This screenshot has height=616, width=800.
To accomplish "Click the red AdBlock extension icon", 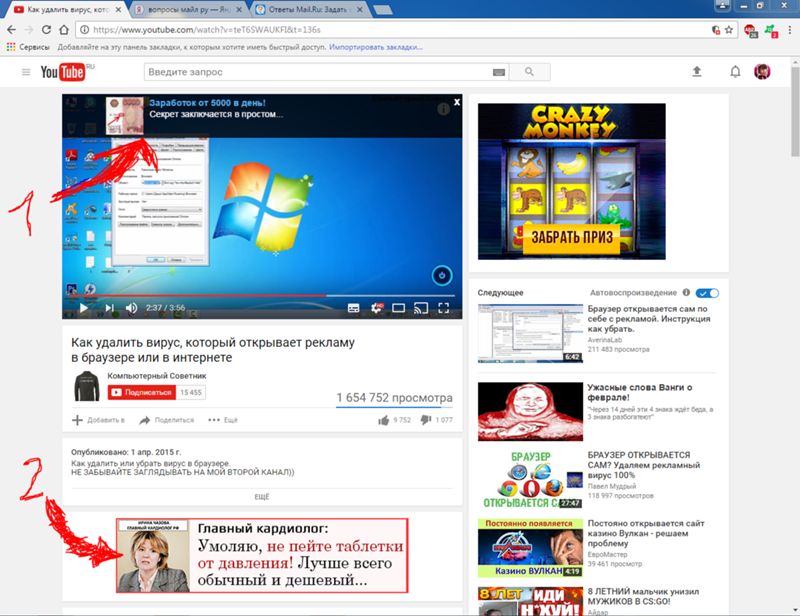I will pyautogui.click(x=750, y=30).
